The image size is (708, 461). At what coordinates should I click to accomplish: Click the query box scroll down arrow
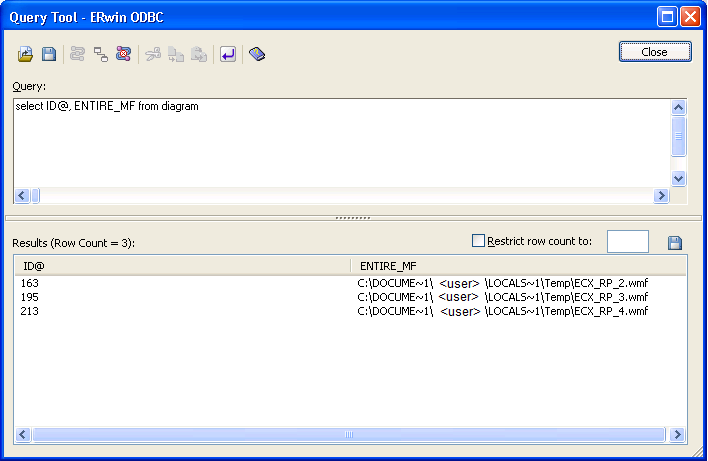pos(678,178)
